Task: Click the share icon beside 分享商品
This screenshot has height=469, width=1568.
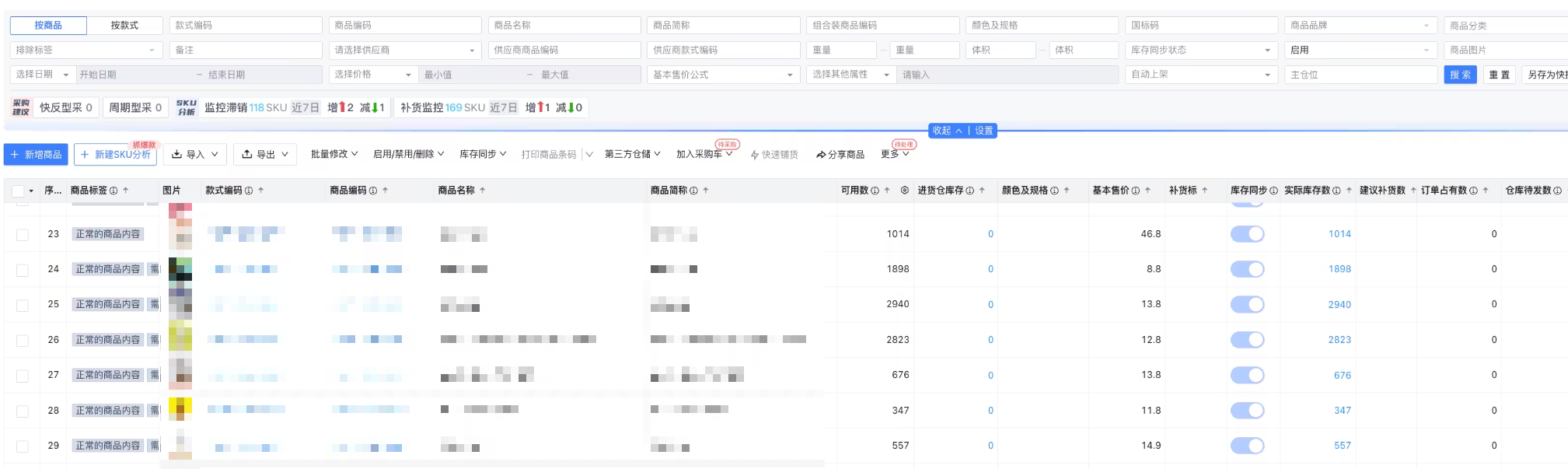Action: (x=821, y=155)
